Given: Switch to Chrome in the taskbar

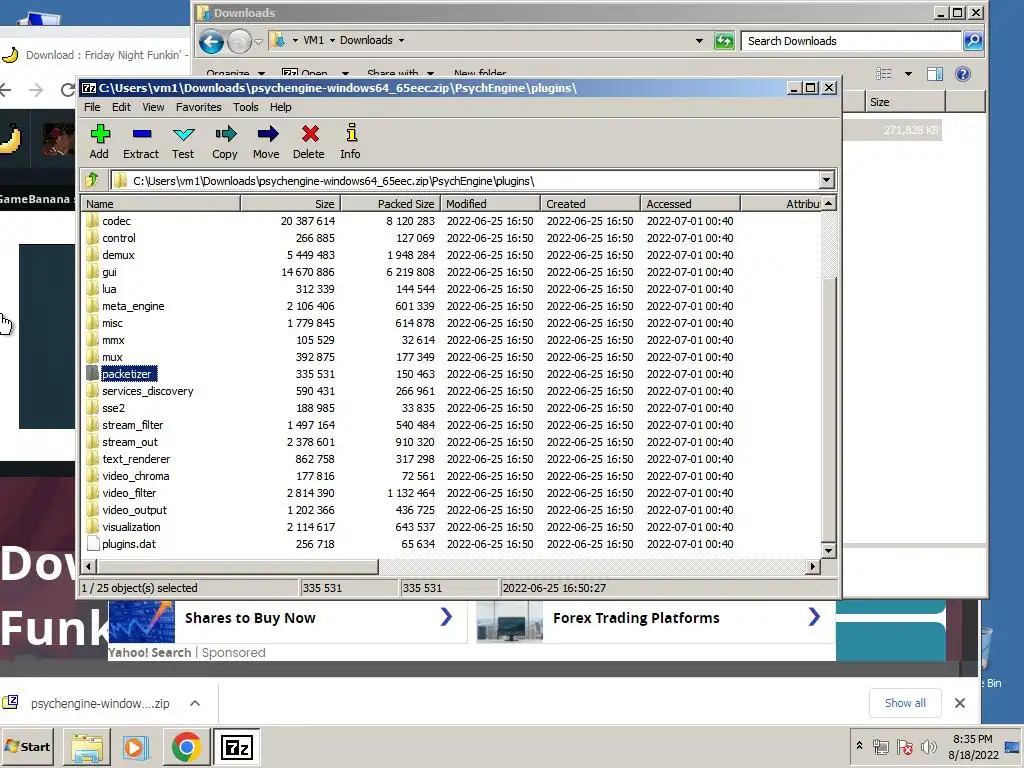Looking at the screenshot, I should (186, 747).
